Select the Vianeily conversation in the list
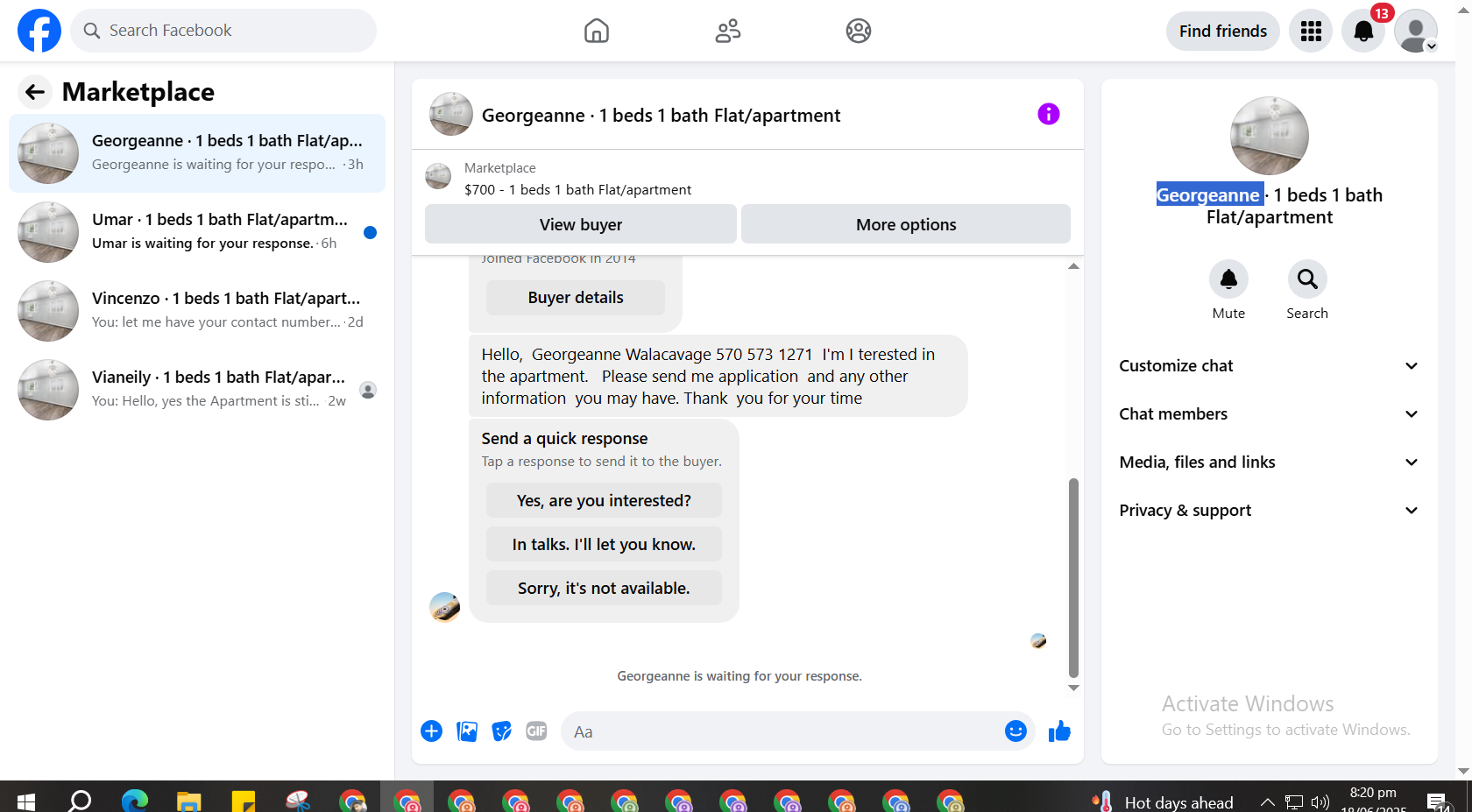The height and width of the screenshot is (812, 1472). (x=197, y=390)
